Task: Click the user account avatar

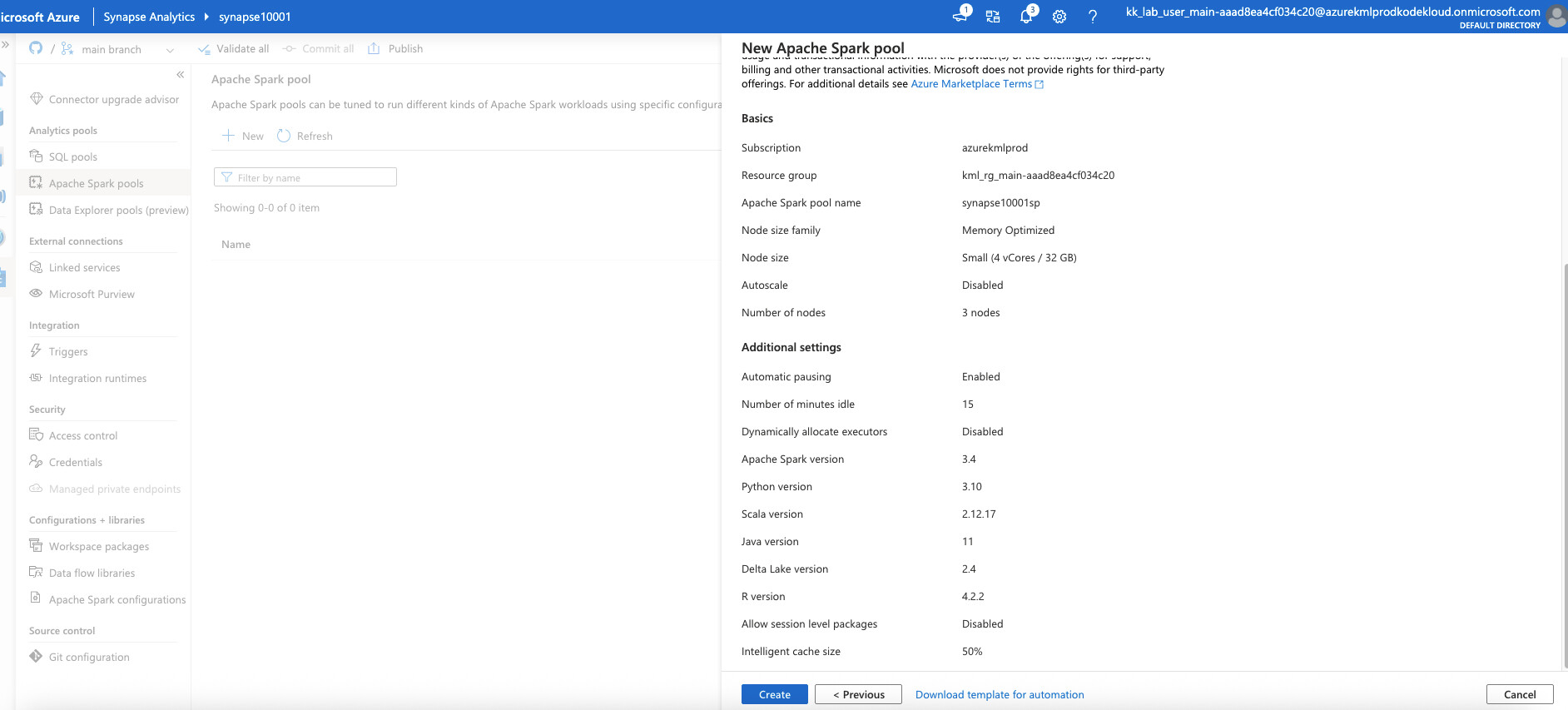Action: tap(1557, 17)
